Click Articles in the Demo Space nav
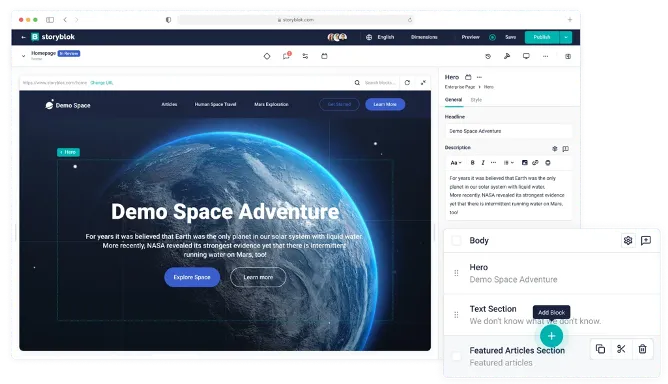This screenshot has height=384, width=668. [169, 104]
